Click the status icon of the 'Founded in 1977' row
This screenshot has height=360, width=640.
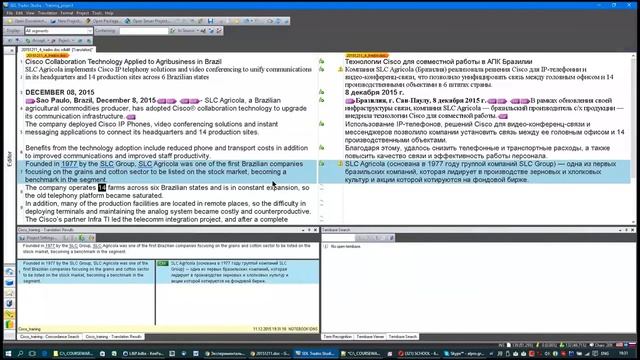coord(322,164)
